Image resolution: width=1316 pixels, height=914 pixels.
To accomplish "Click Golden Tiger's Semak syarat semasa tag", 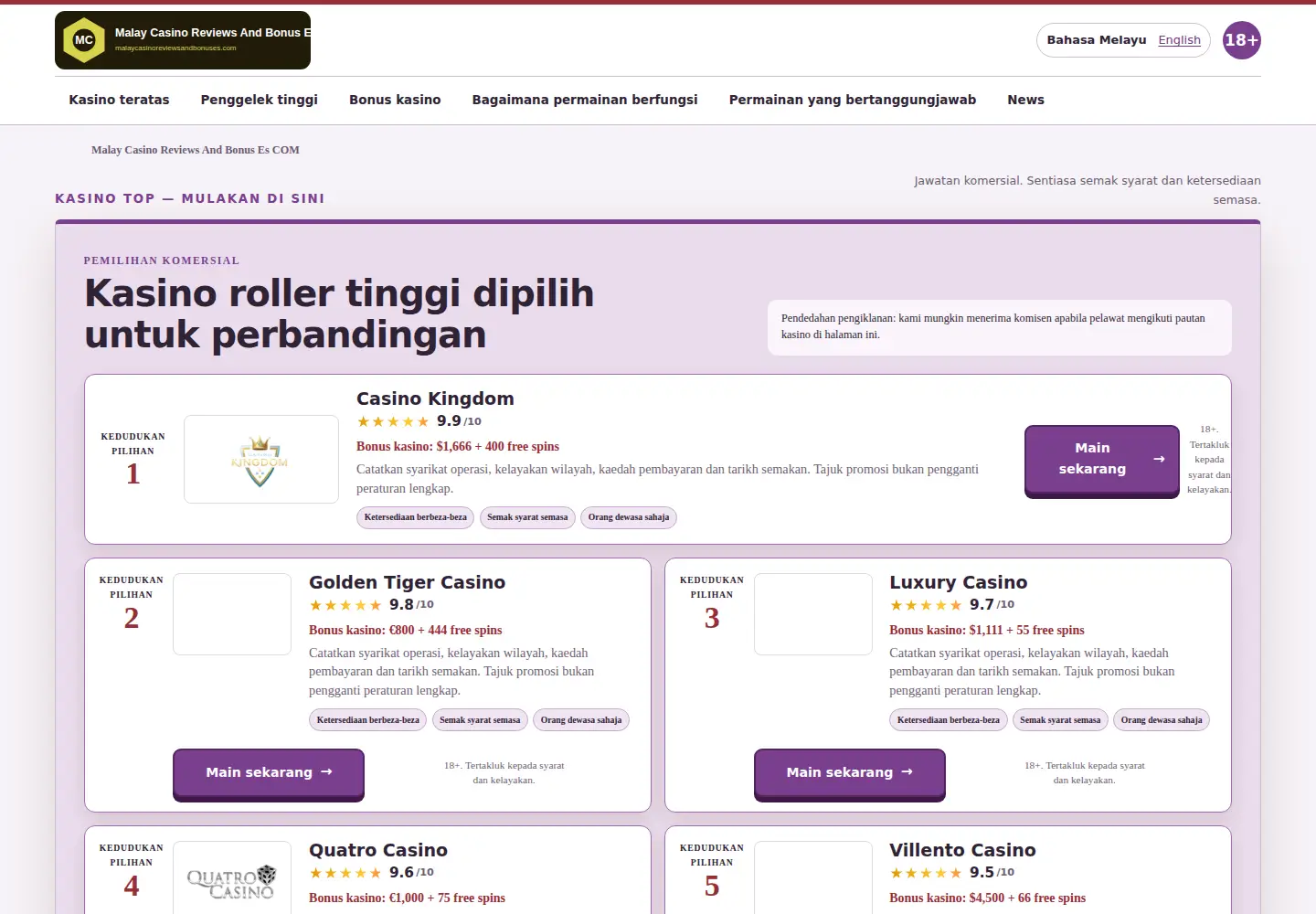I will coord(480,720).
